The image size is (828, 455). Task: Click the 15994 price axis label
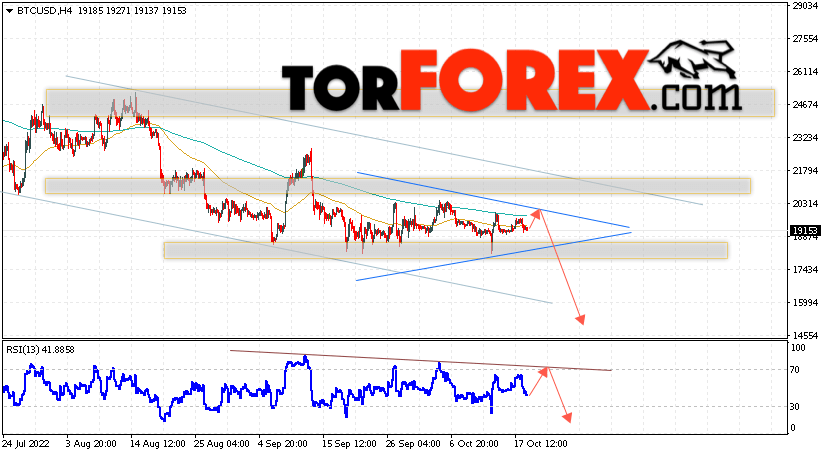pos(805,302)
